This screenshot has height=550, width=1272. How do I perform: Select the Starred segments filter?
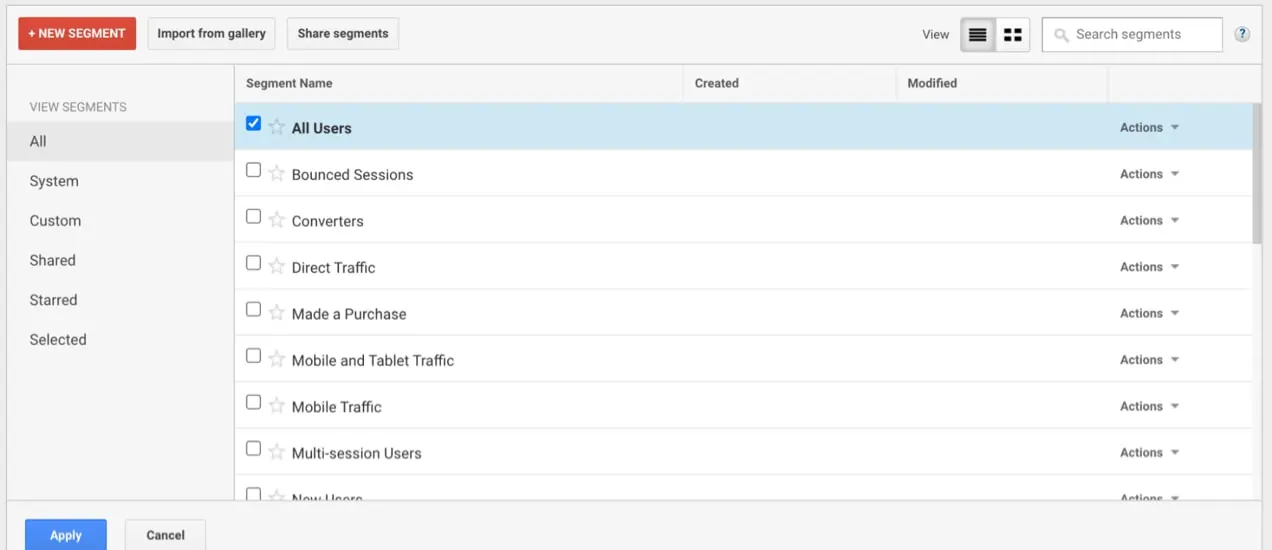point(53,300)
